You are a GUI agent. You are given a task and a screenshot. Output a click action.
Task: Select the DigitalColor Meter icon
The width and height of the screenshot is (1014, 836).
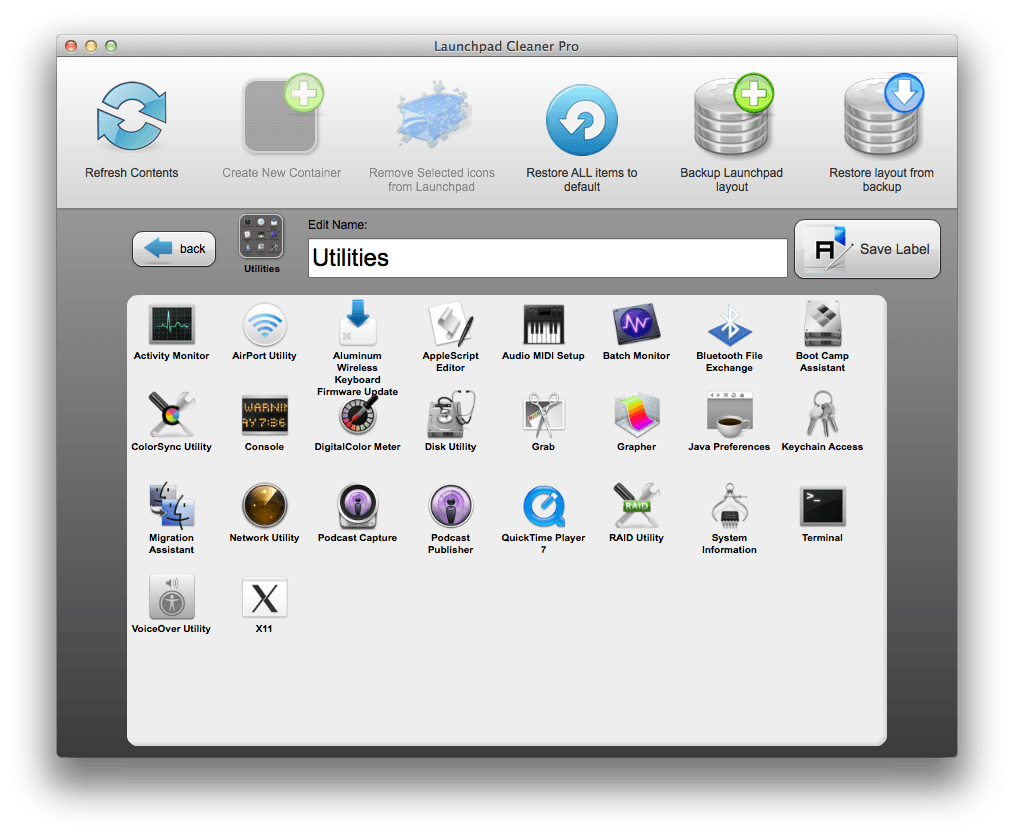click(x=359, y=414)
